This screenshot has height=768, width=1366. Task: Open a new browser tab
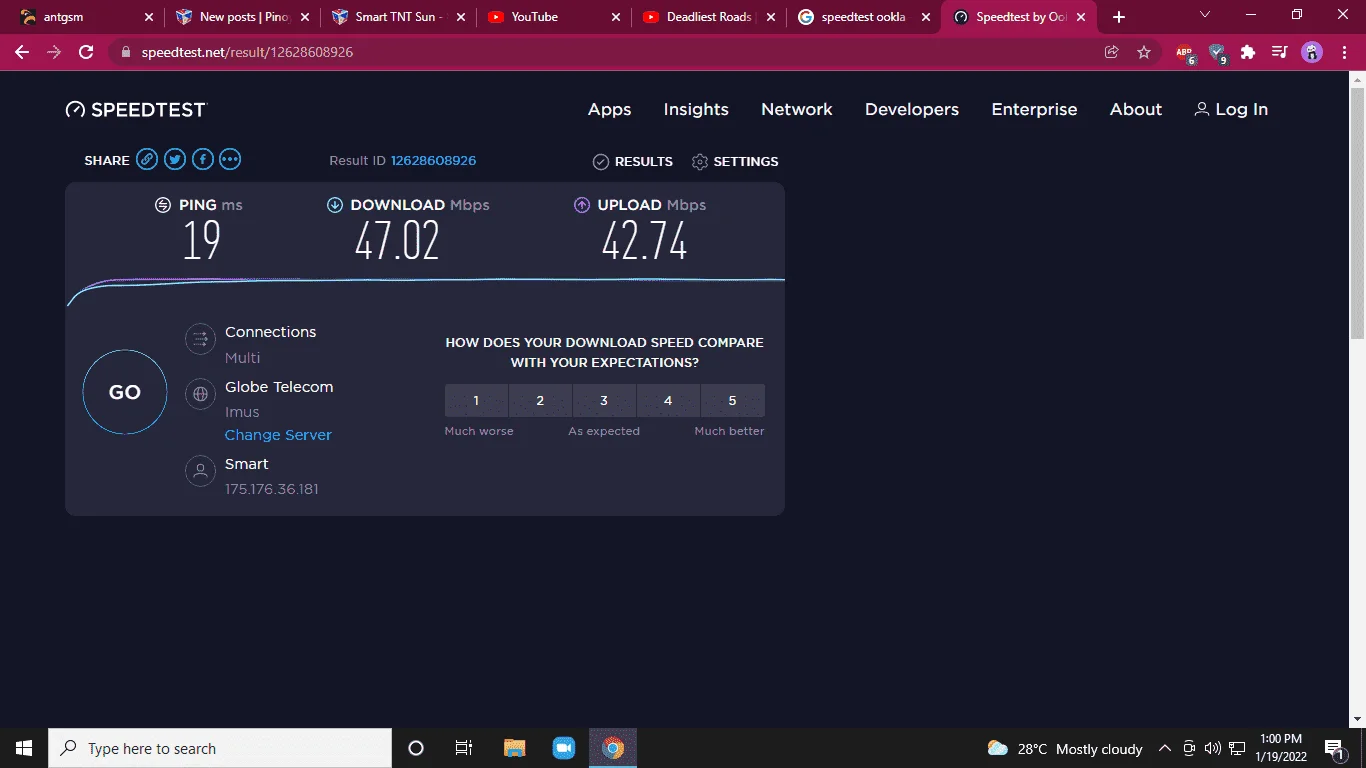click(1119, 17)
